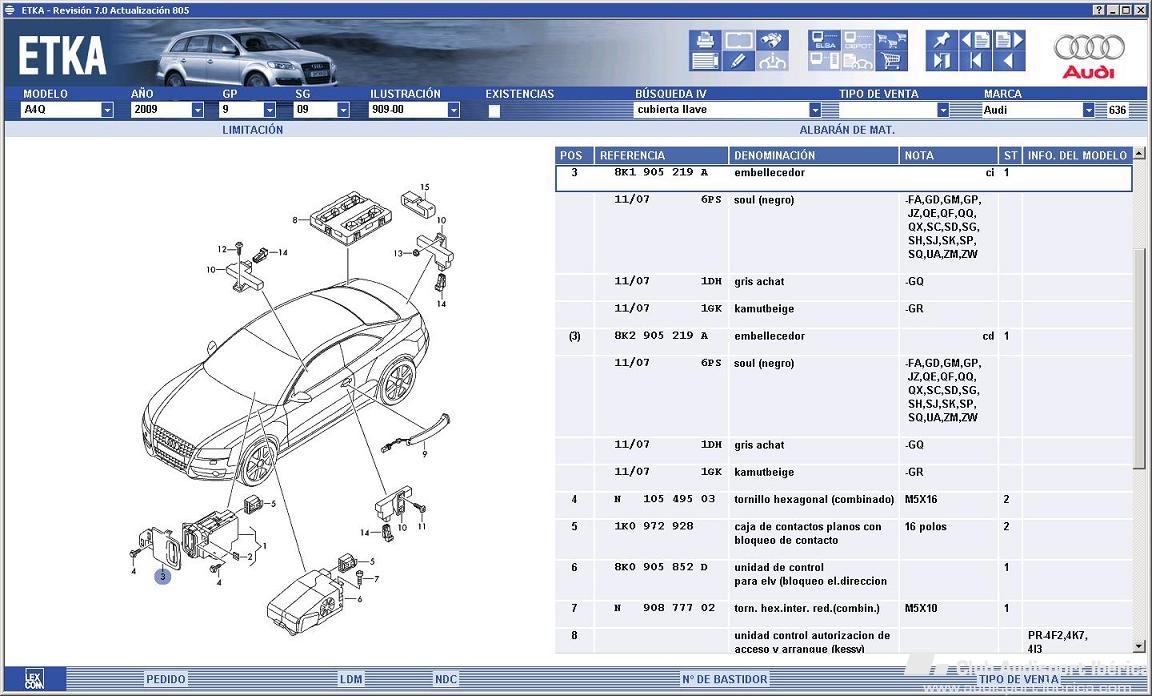
Task: Open the Marca dropdown showing Audi
Action: 1089,110
